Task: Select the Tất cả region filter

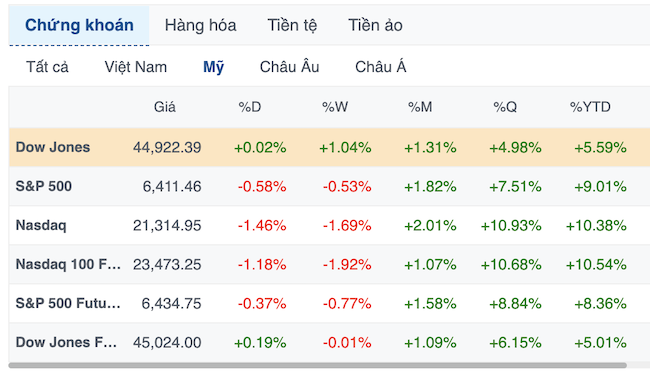Action: tap(47, 67)
